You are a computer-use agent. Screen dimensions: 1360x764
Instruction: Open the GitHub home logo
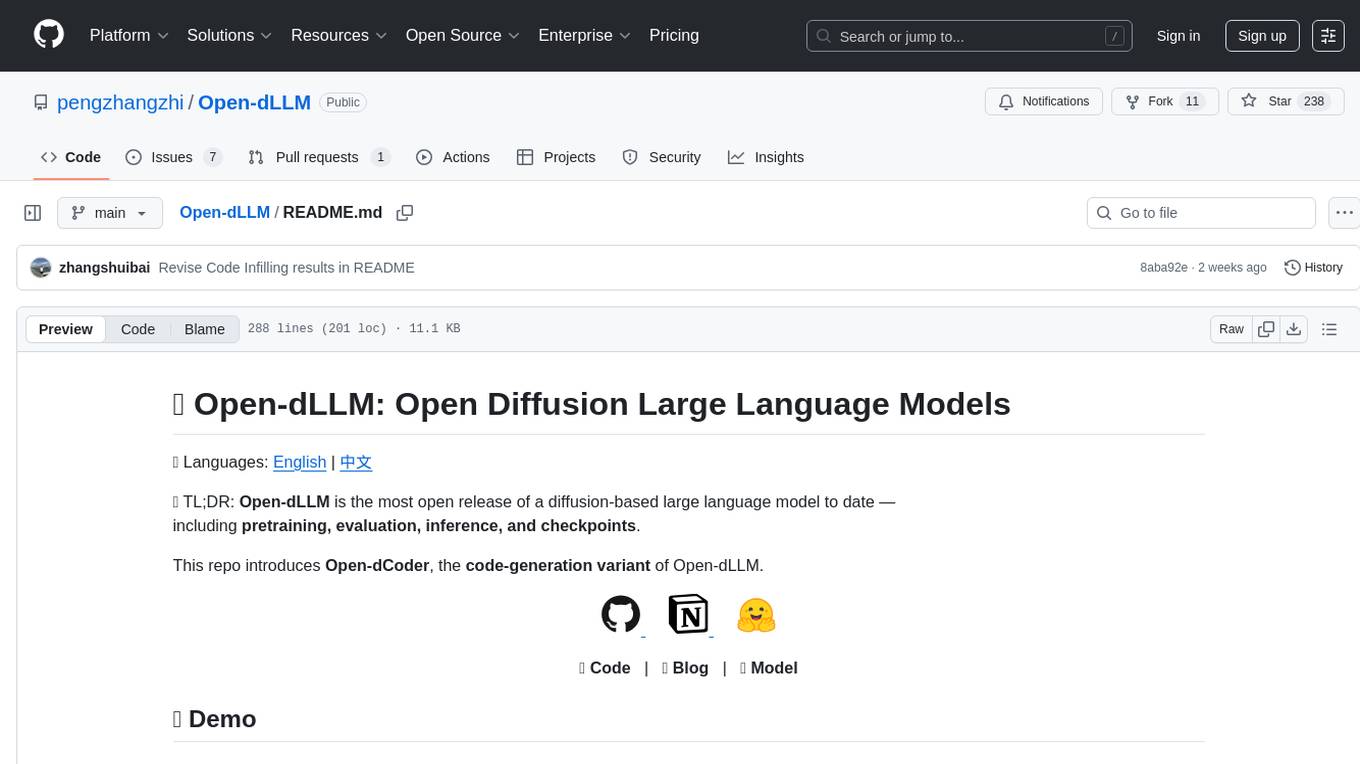coord(49,35)
